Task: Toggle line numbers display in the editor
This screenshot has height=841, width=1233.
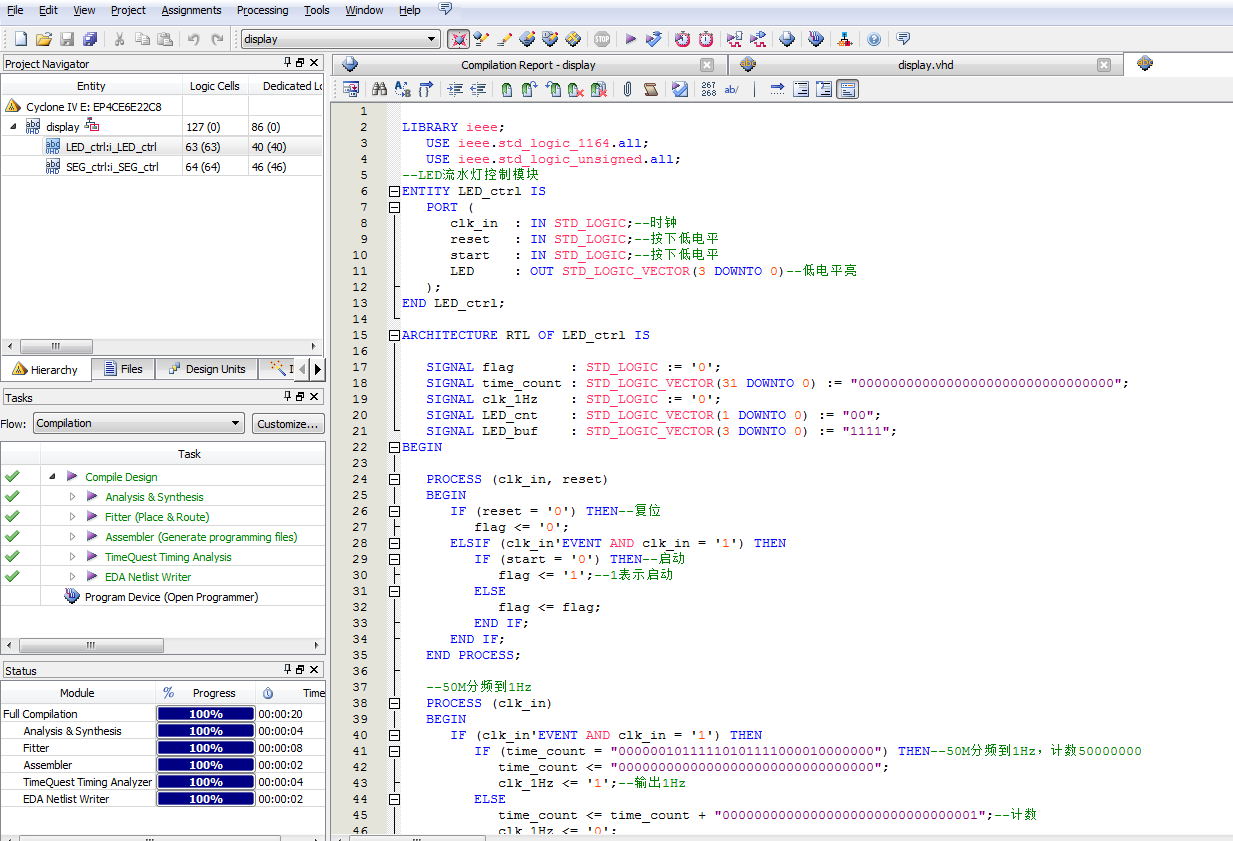Action: coord(709,89)
